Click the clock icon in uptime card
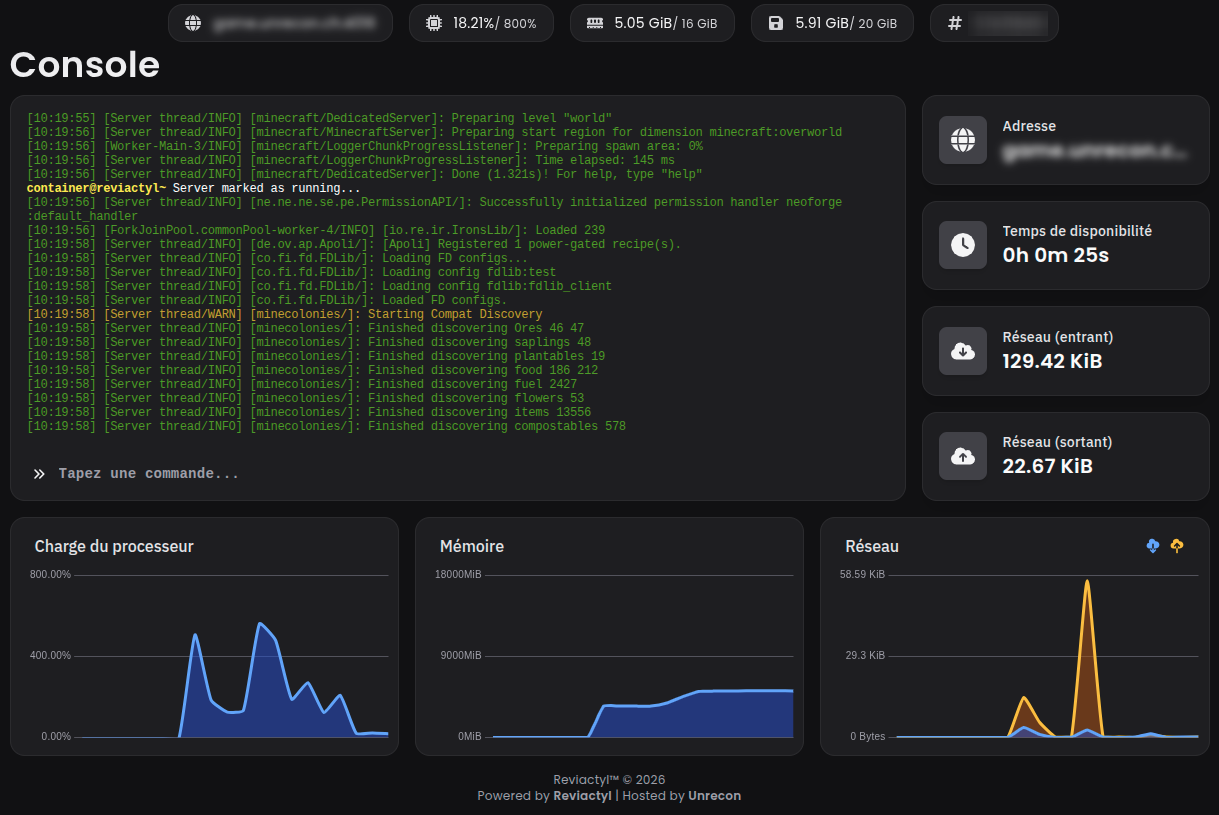 (963, 245)
